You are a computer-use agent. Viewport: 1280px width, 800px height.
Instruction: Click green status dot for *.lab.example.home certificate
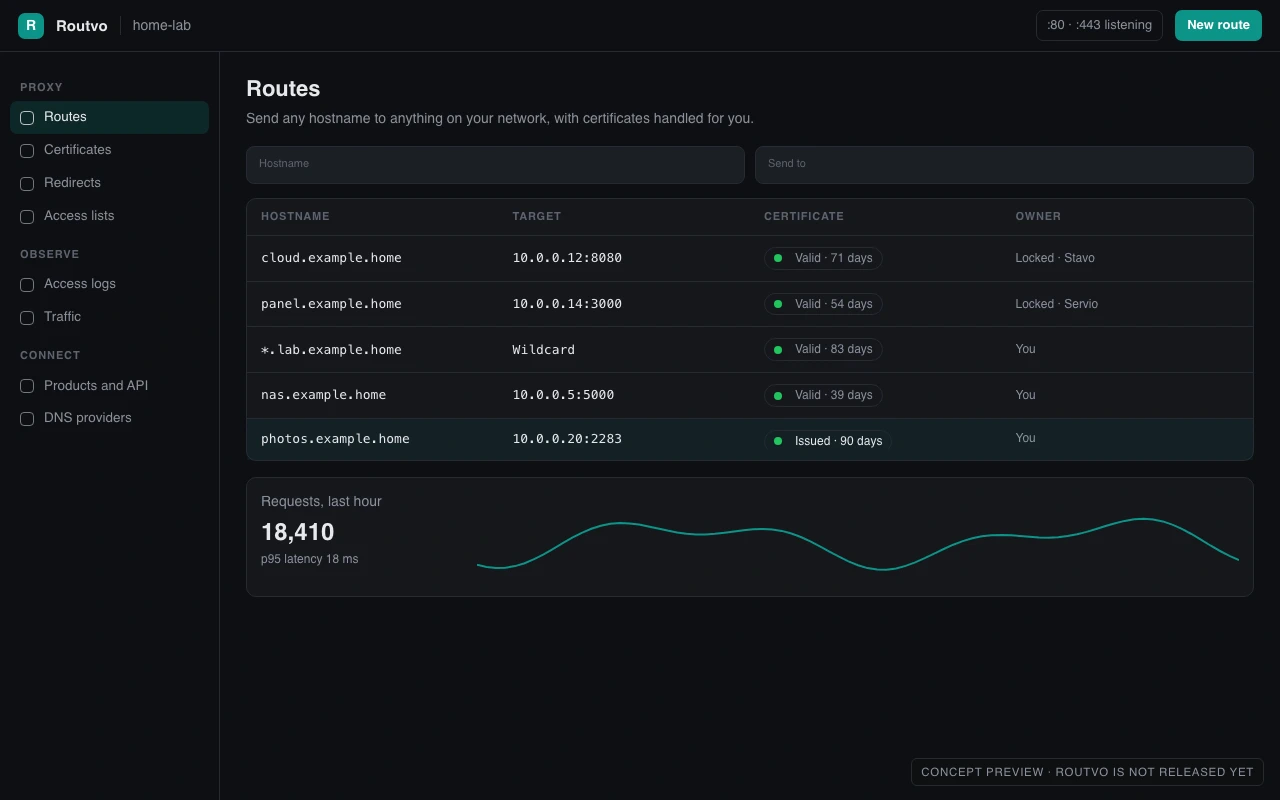click(x=778, y=349)
